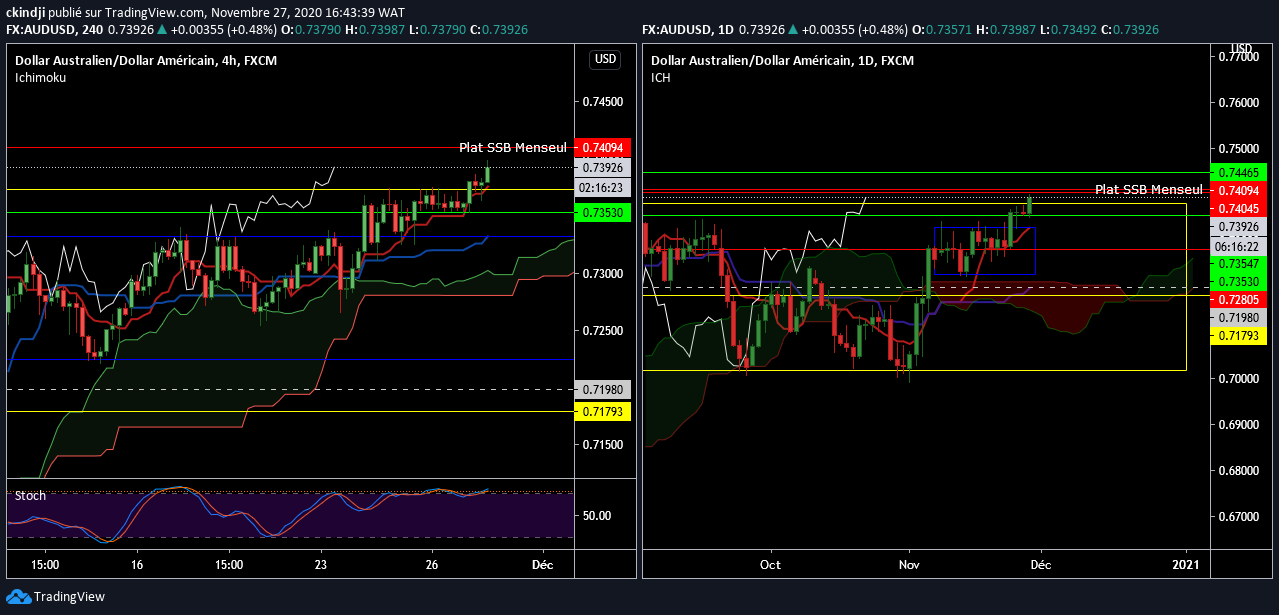1279x615 pixels.
Task: Click the 4h chart title 'Dollar Australien/Dollar Américain, 4h, FXCM'
Action: click(x=146, y=60)
